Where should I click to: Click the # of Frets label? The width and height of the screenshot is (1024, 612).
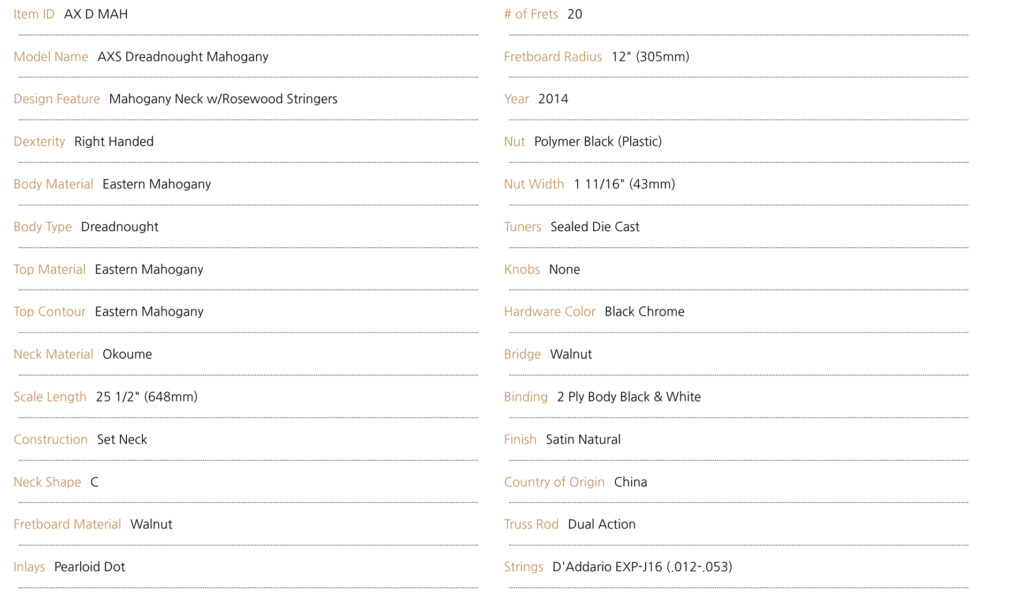531,15
